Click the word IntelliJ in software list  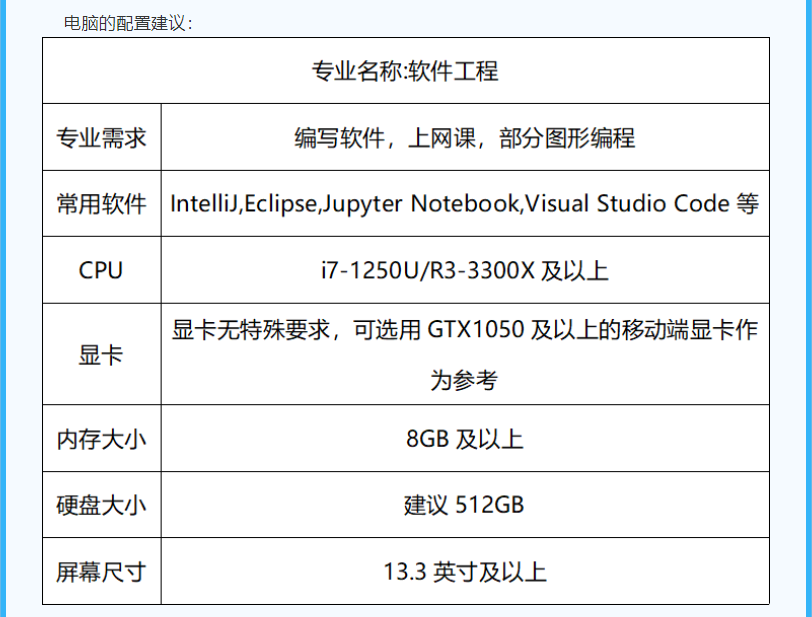pyautogui.click(x=205, y=204)
